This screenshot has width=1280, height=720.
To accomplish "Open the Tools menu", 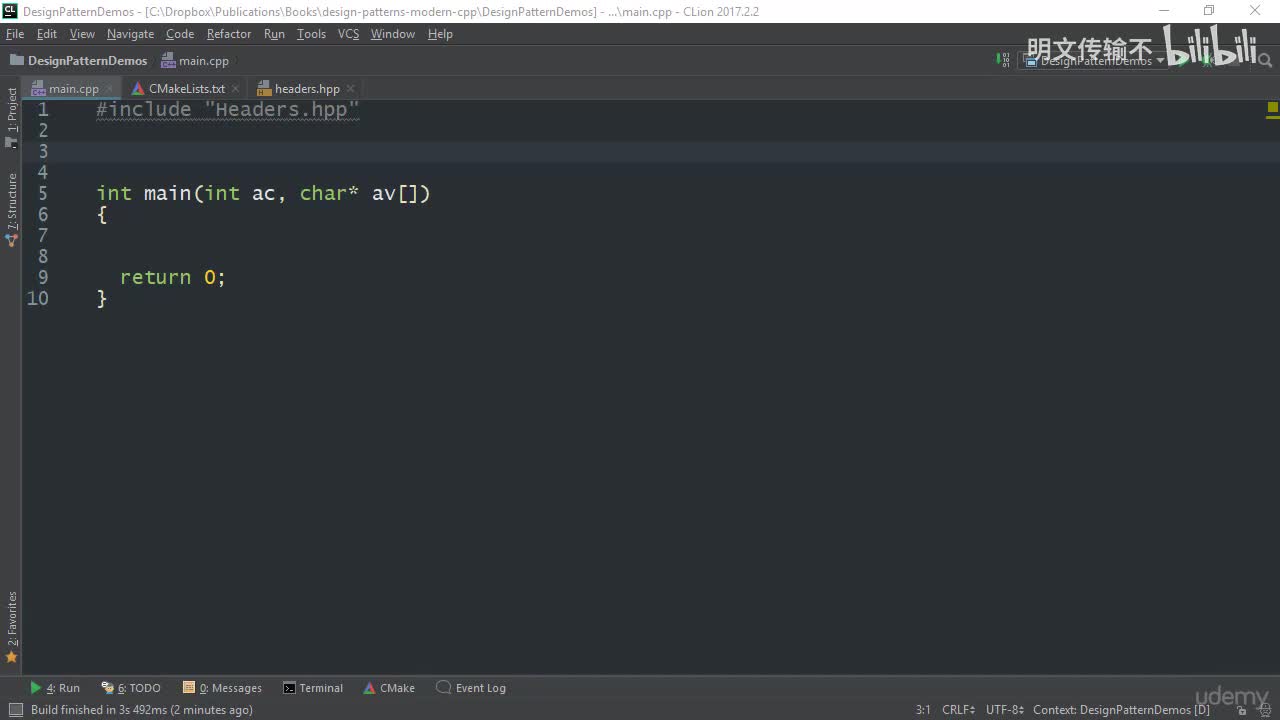I will pos(311,34).
